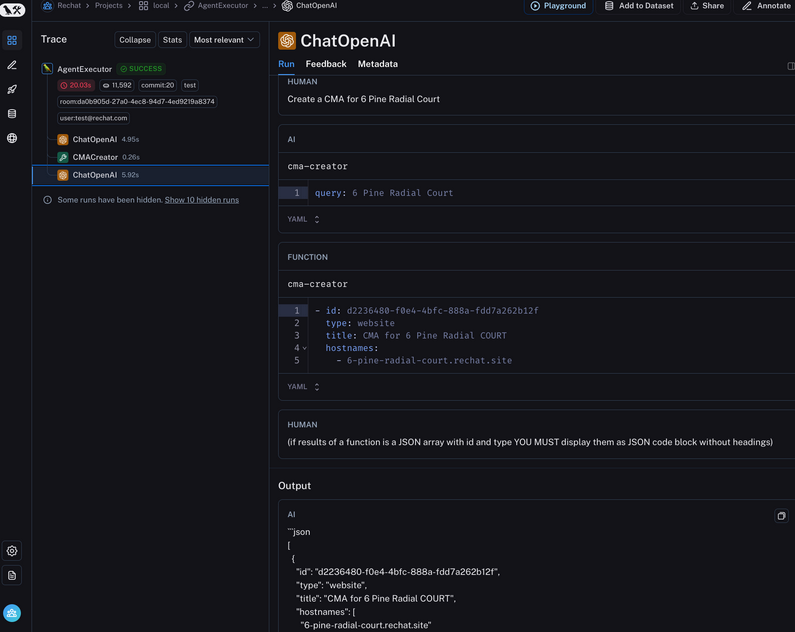This screenshot has width=795, height=632.
Task: Click the Share button
Action: 707,6
